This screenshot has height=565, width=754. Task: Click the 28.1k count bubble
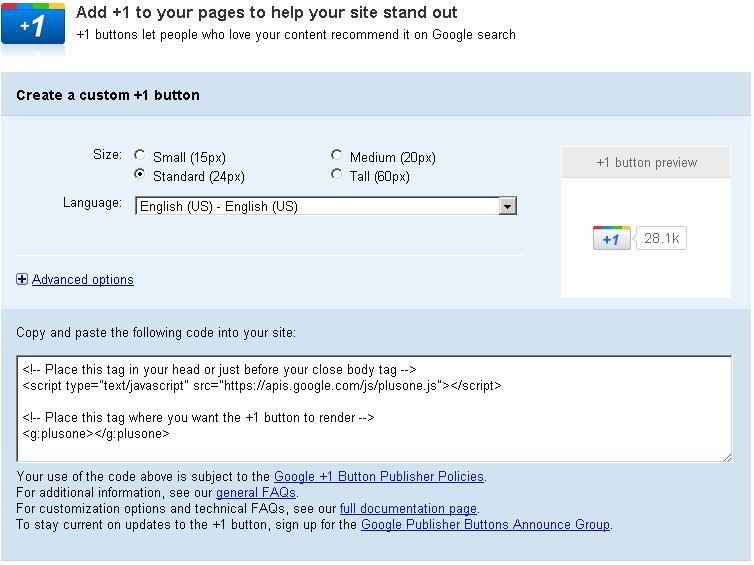[662, 239]
